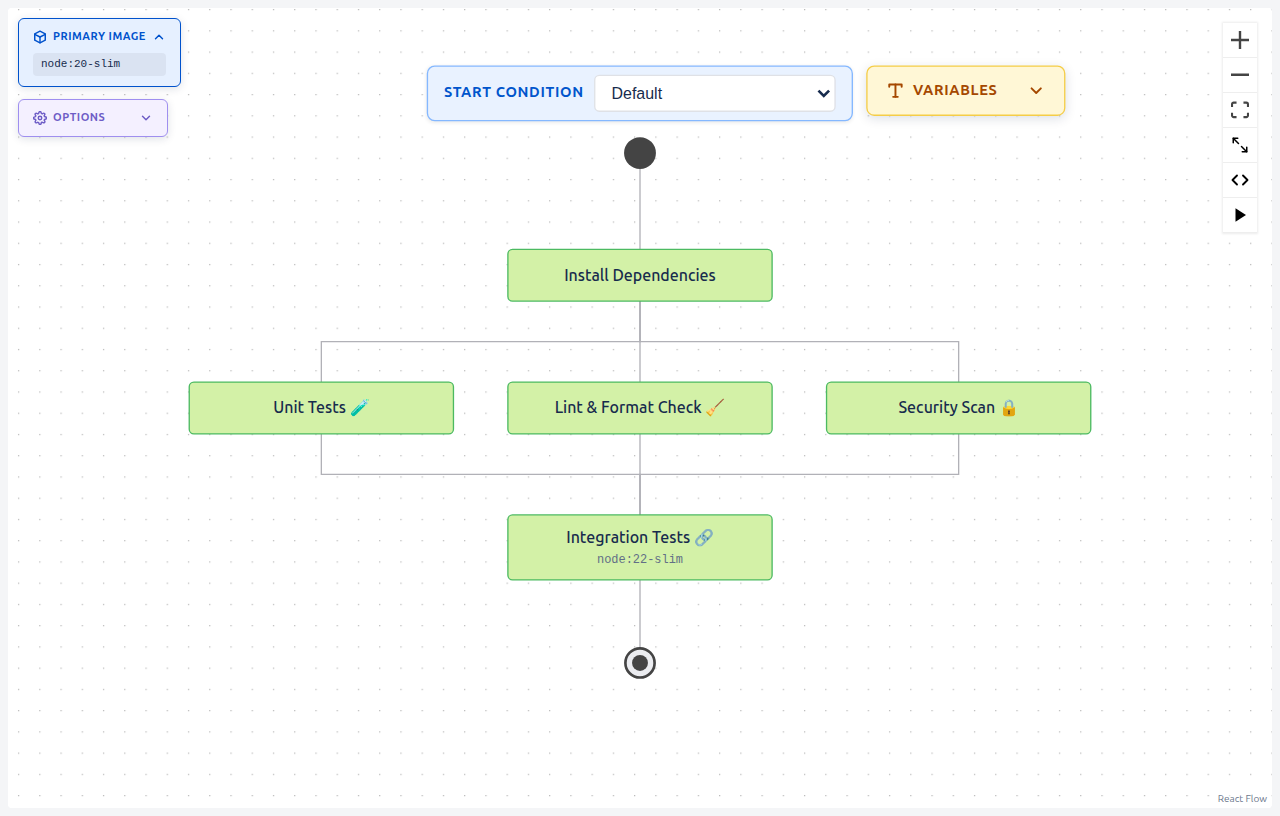This screenshot has width=1280, height=816.
Task: Click the fit-view arrow icon
Action: pyautogui.click(x=1239, y=145)
